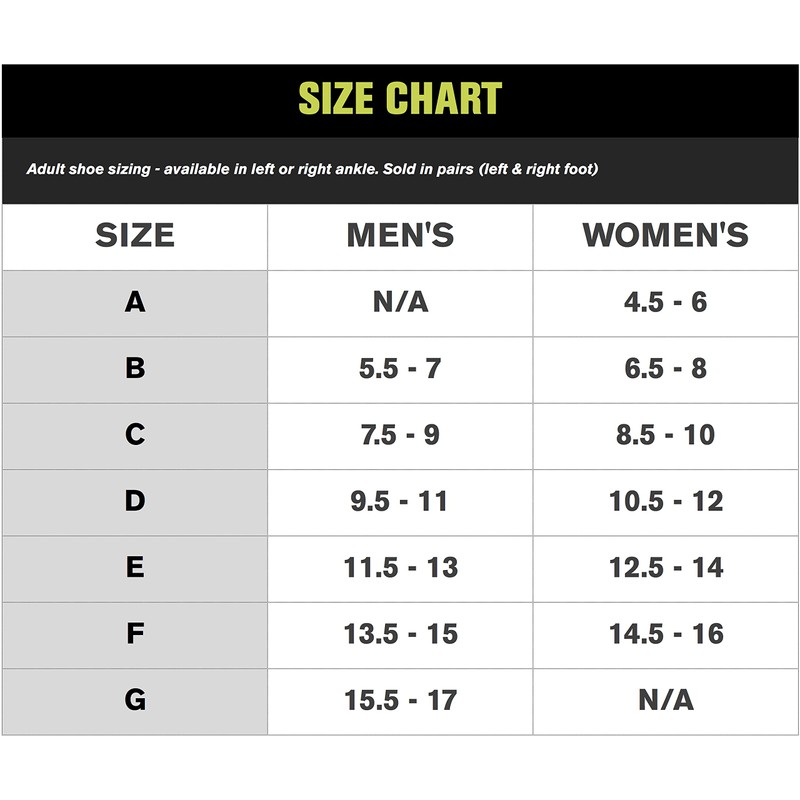Select the men's 5.5 - 7 cell

point(400,368)
